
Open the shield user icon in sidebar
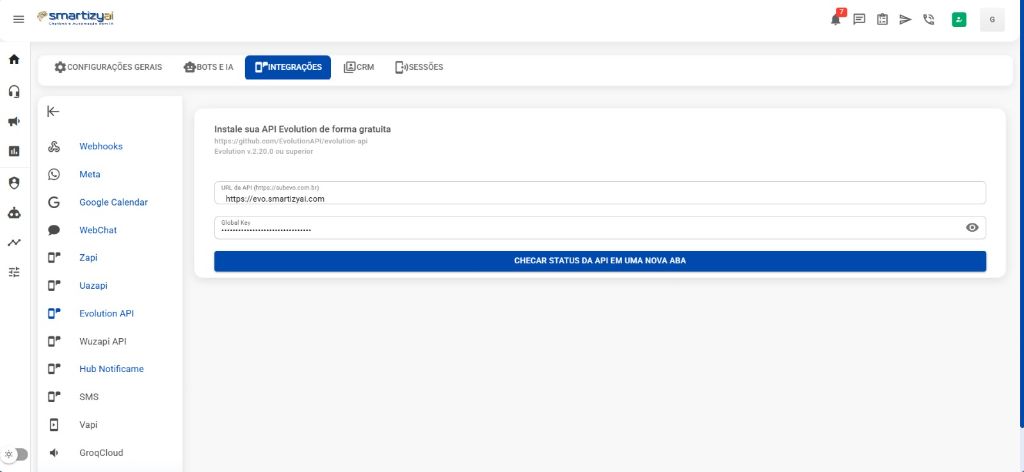(14, 183)
